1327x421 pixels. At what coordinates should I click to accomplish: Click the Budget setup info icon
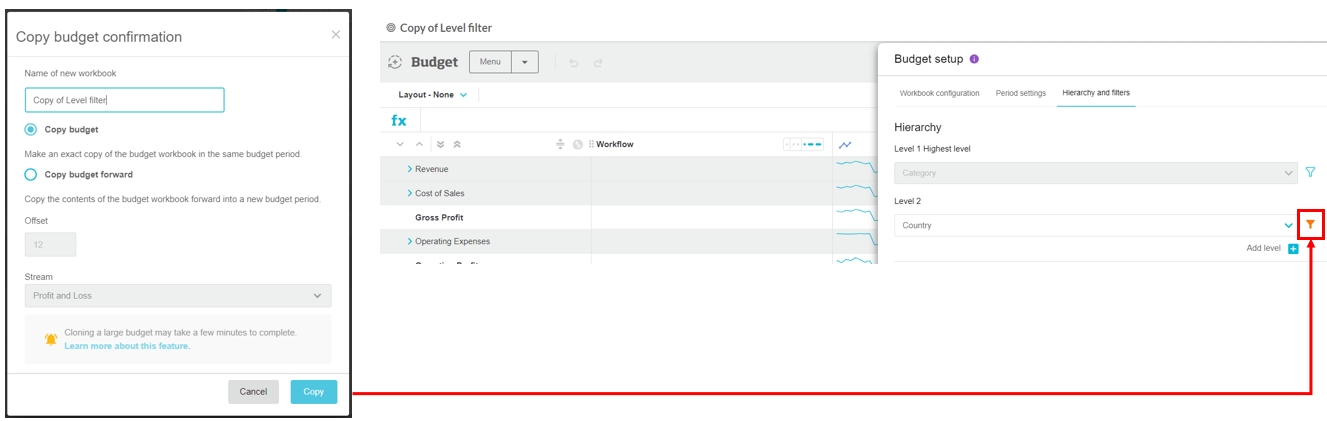click(x=975, y=59)
